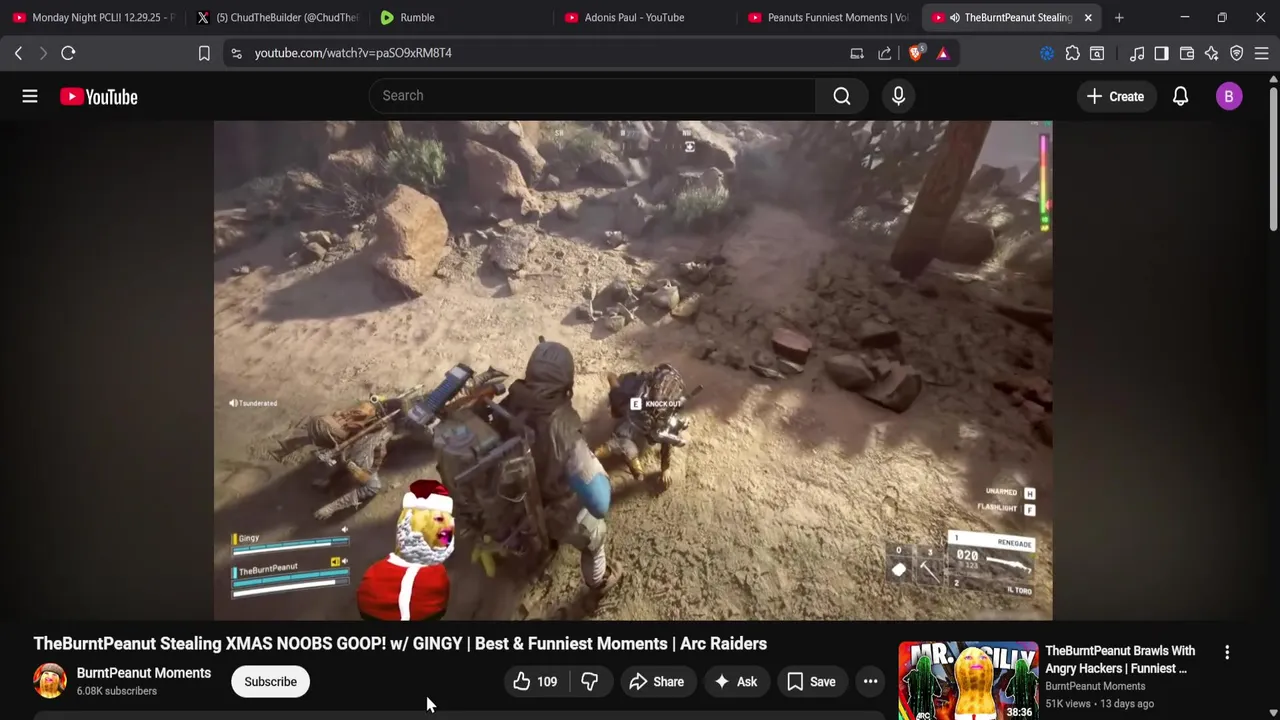Click the Ask button
1280x720 pixels.
point(735,682)
